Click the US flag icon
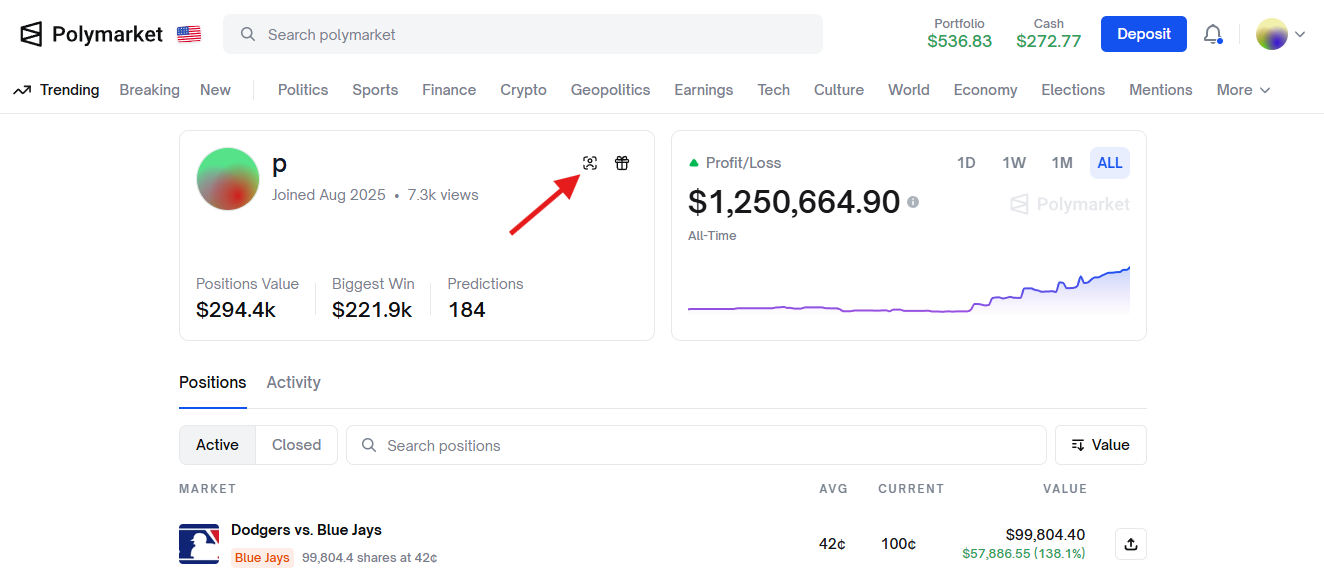This screenshot has height=570, width=1324. (x=189, y=34)
